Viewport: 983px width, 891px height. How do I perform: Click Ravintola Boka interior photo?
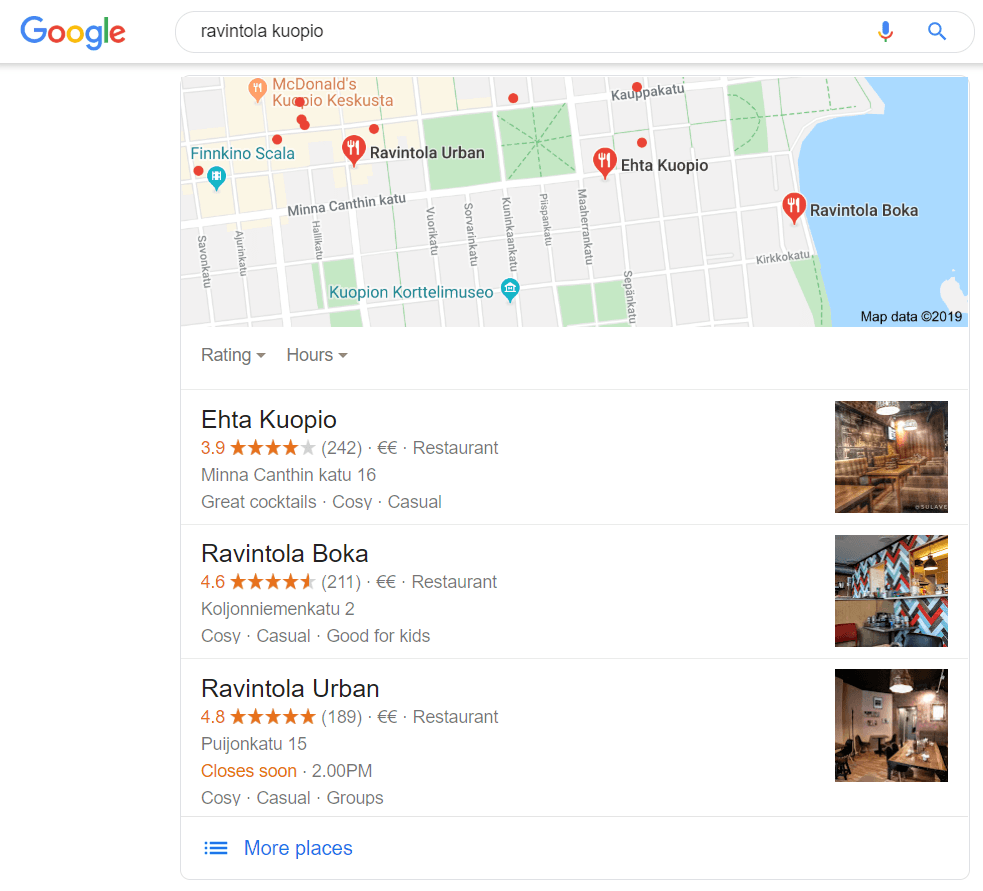(x=891, y=591)
